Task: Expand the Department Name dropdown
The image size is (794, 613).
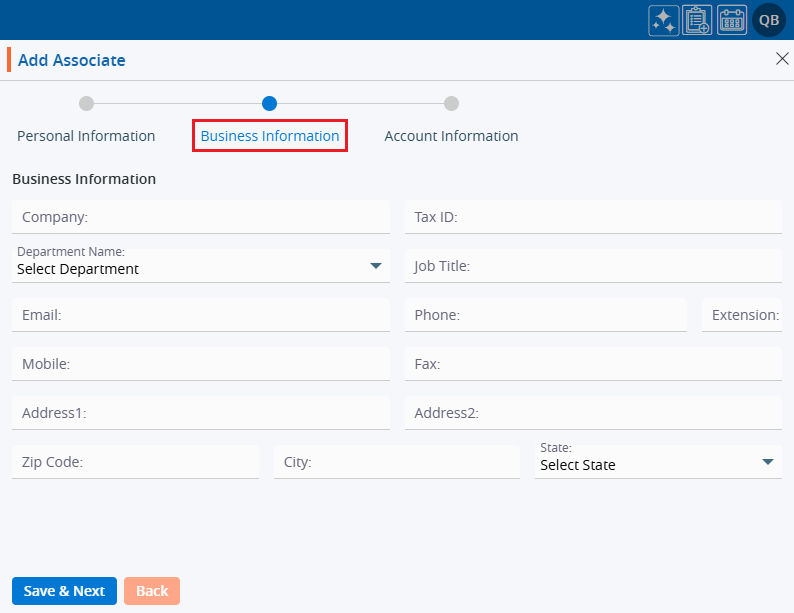Action: 200,266
